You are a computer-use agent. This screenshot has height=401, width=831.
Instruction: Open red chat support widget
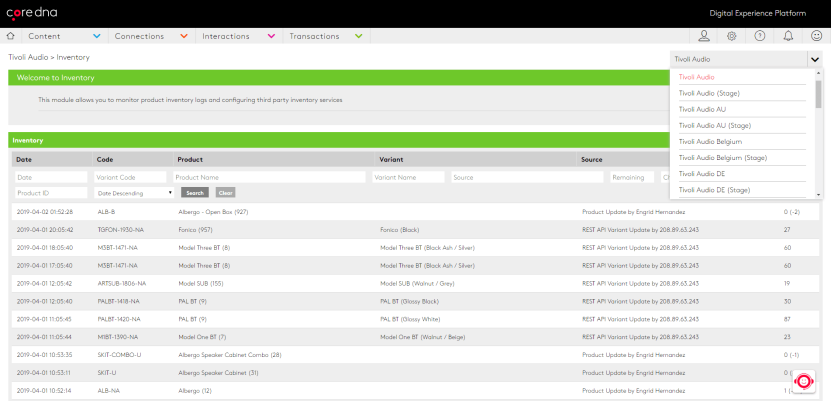point(804,381)
